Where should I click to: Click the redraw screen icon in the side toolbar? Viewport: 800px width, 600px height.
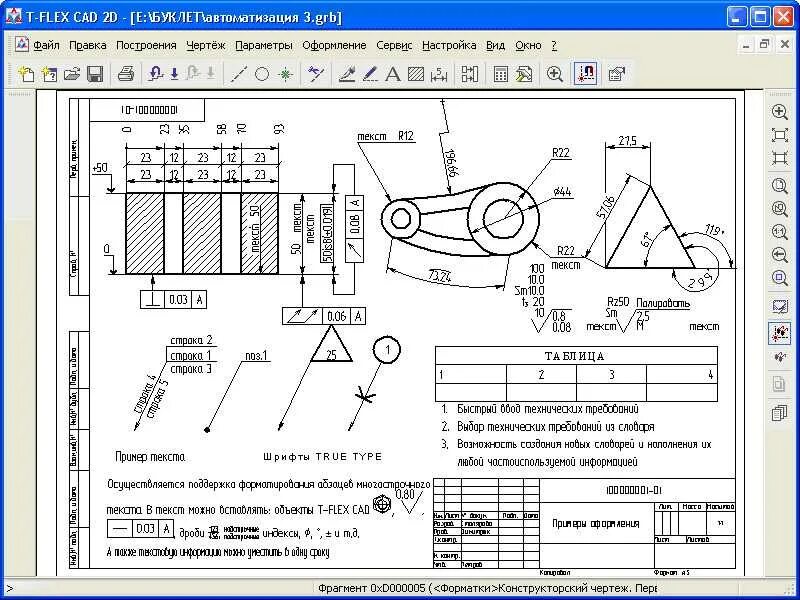[x=780, y=306]
